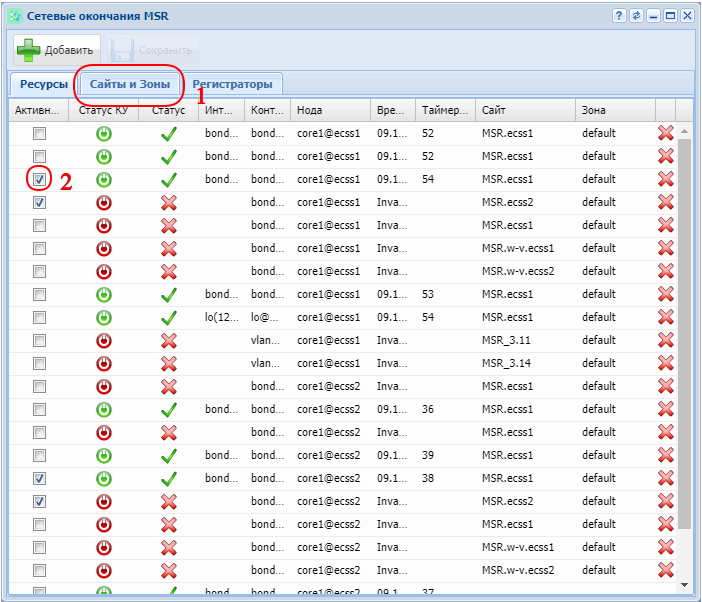Uncheck the active box in timer 38 row
The image size is (702, 602).
tap(40, 478)
